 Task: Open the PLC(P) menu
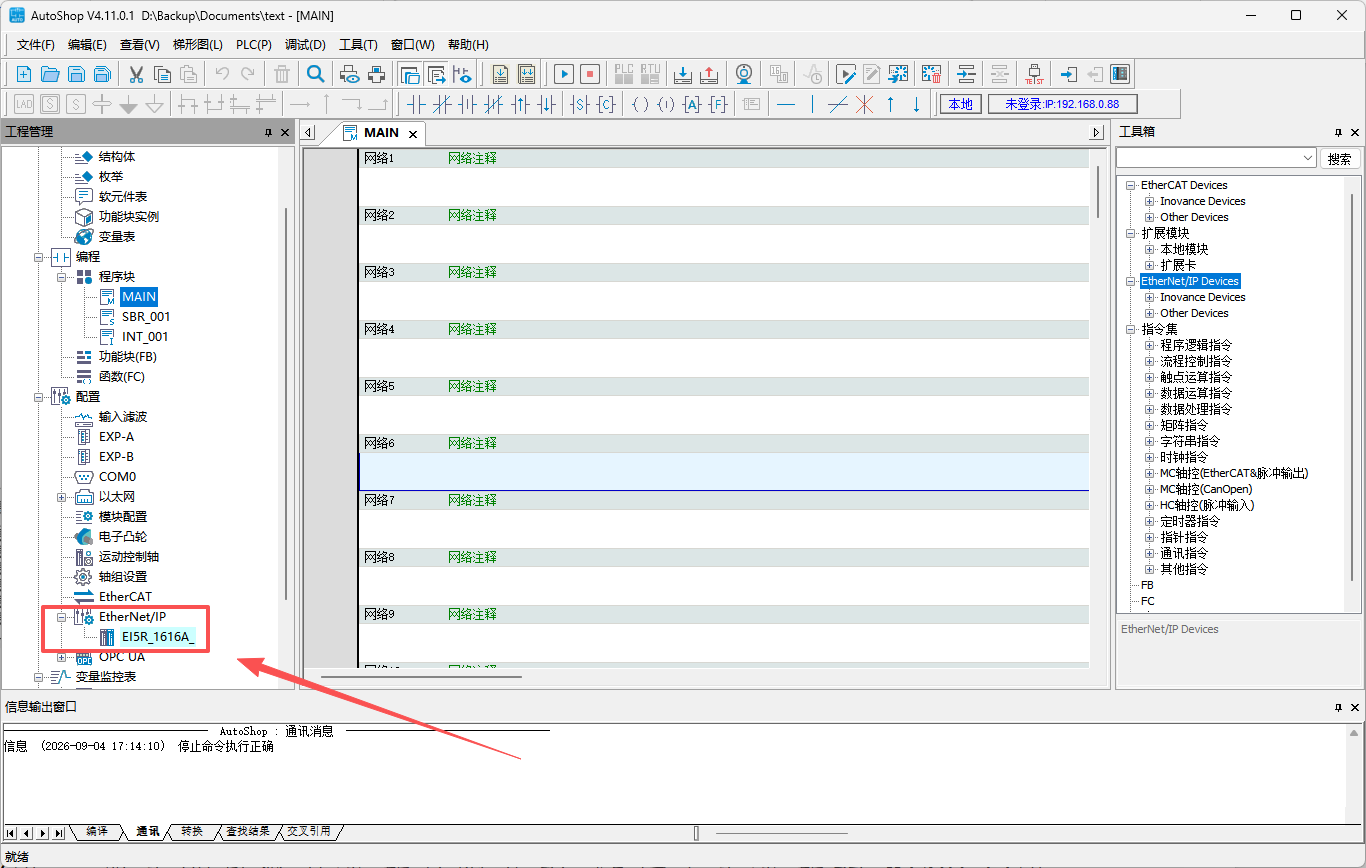[x=254, y=45]
